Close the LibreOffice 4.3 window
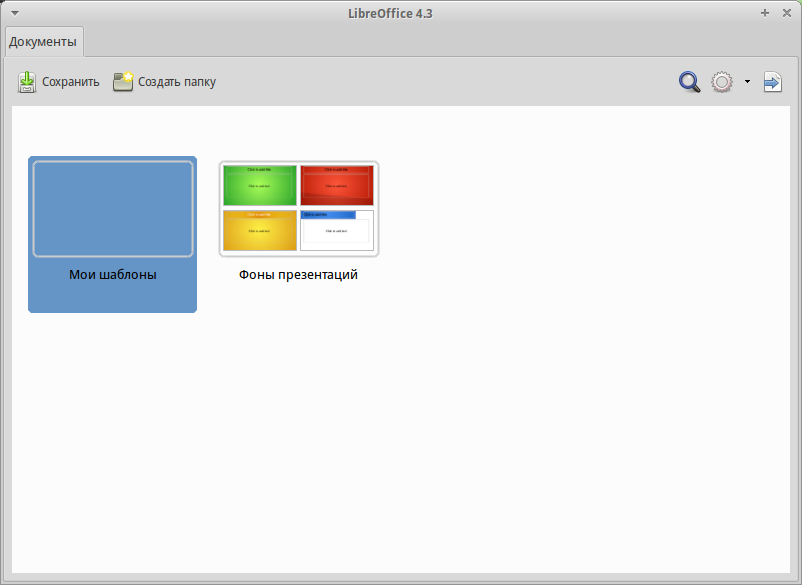802x585 pixels. coord(786,13)
